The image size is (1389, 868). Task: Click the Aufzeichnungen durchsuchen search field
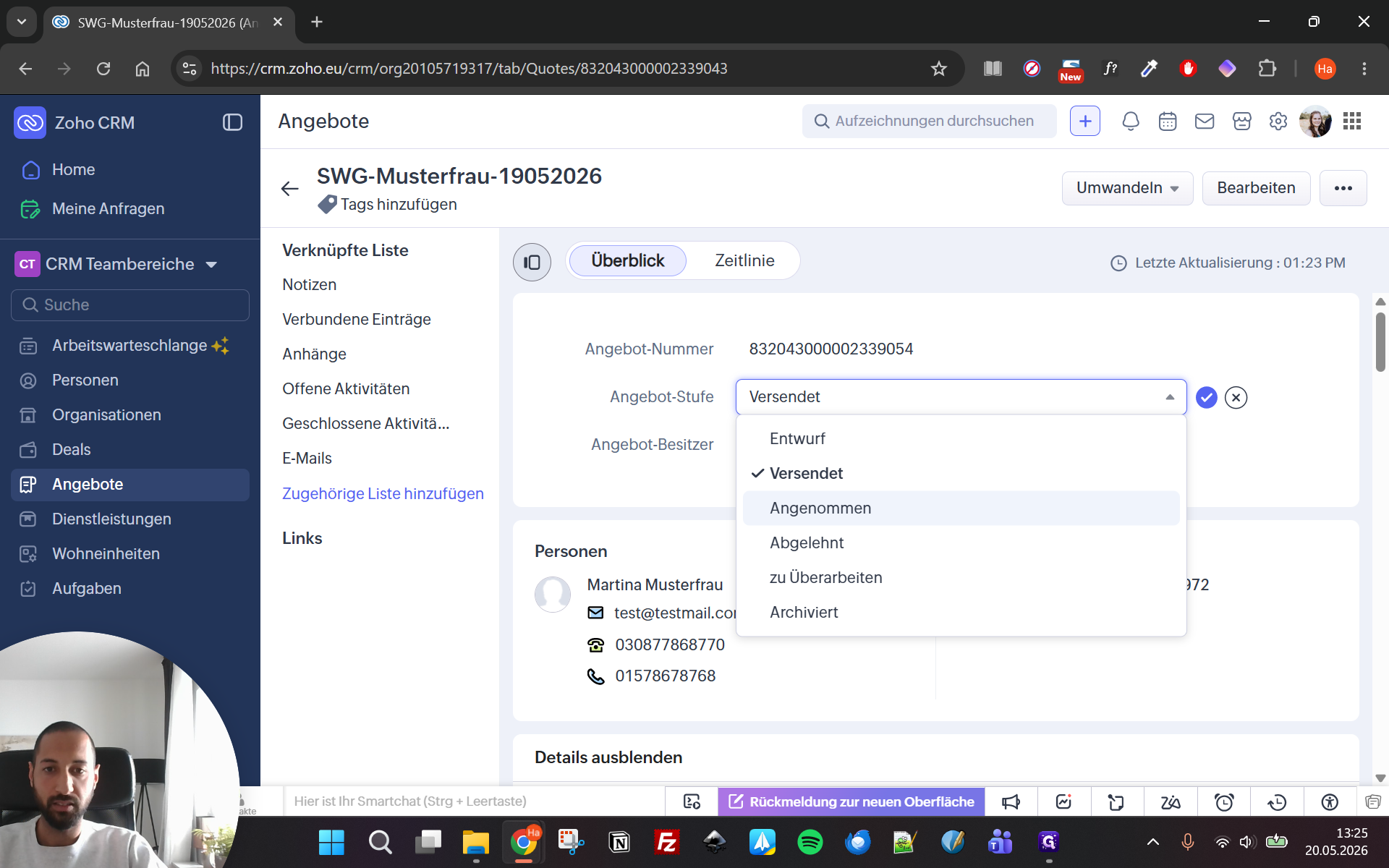(x=930, y=122)
